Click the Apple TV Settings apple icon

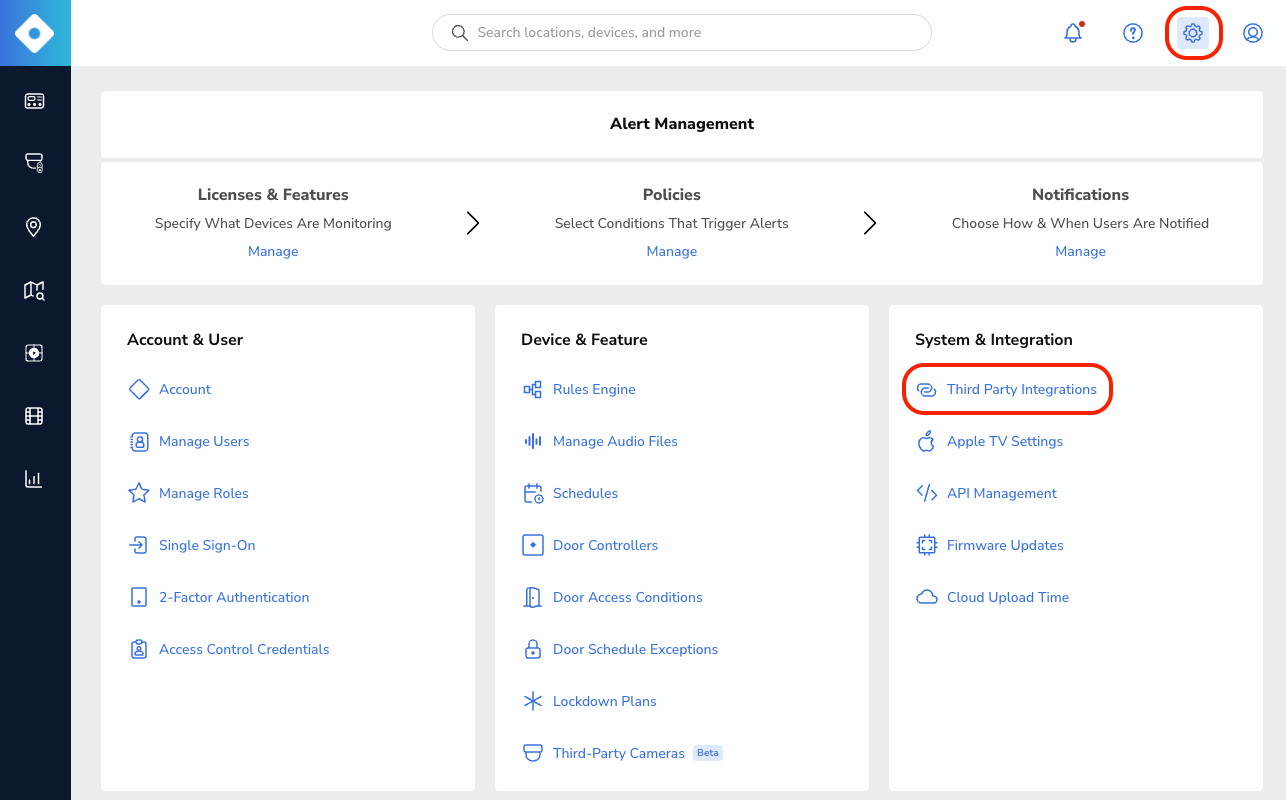[927, 441]
